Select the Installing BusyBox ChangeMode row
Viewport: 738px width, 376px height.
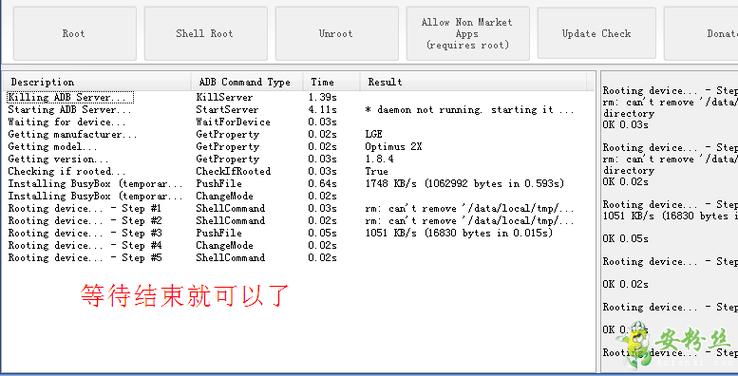pos(299,196)
